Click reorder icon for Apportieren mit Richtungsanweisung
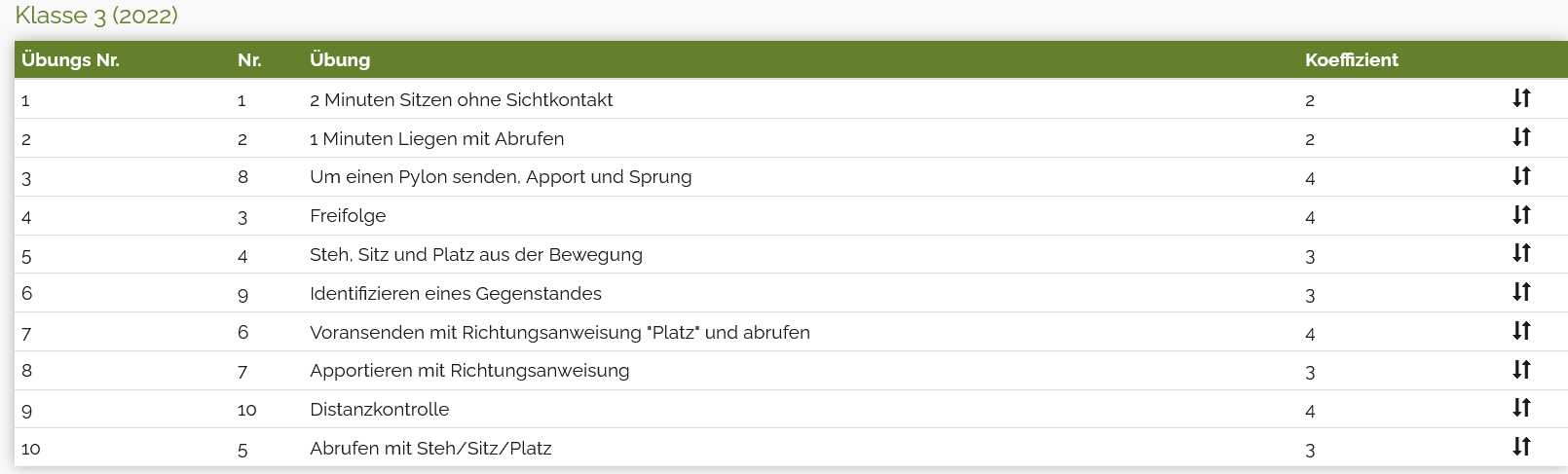This screenshot has width=1568, height=474. [x=1521, y=370]
